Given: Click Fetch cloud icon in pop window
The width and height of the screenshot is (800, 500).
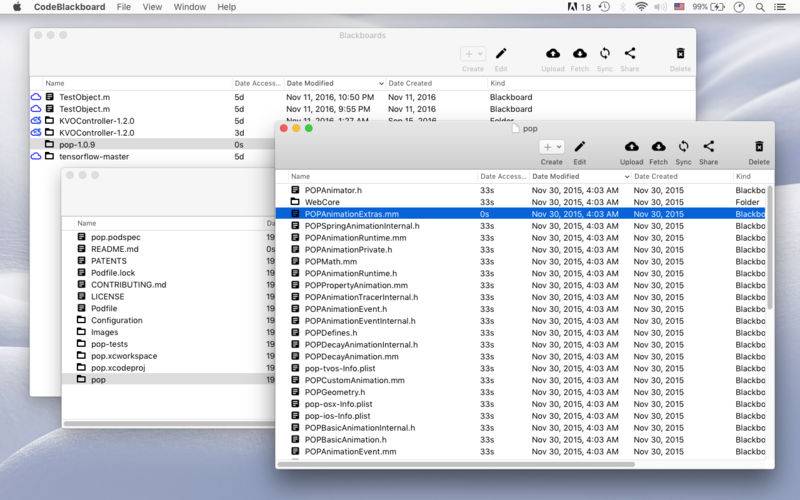Looking at the screenshot, I should tap(659, 147).
